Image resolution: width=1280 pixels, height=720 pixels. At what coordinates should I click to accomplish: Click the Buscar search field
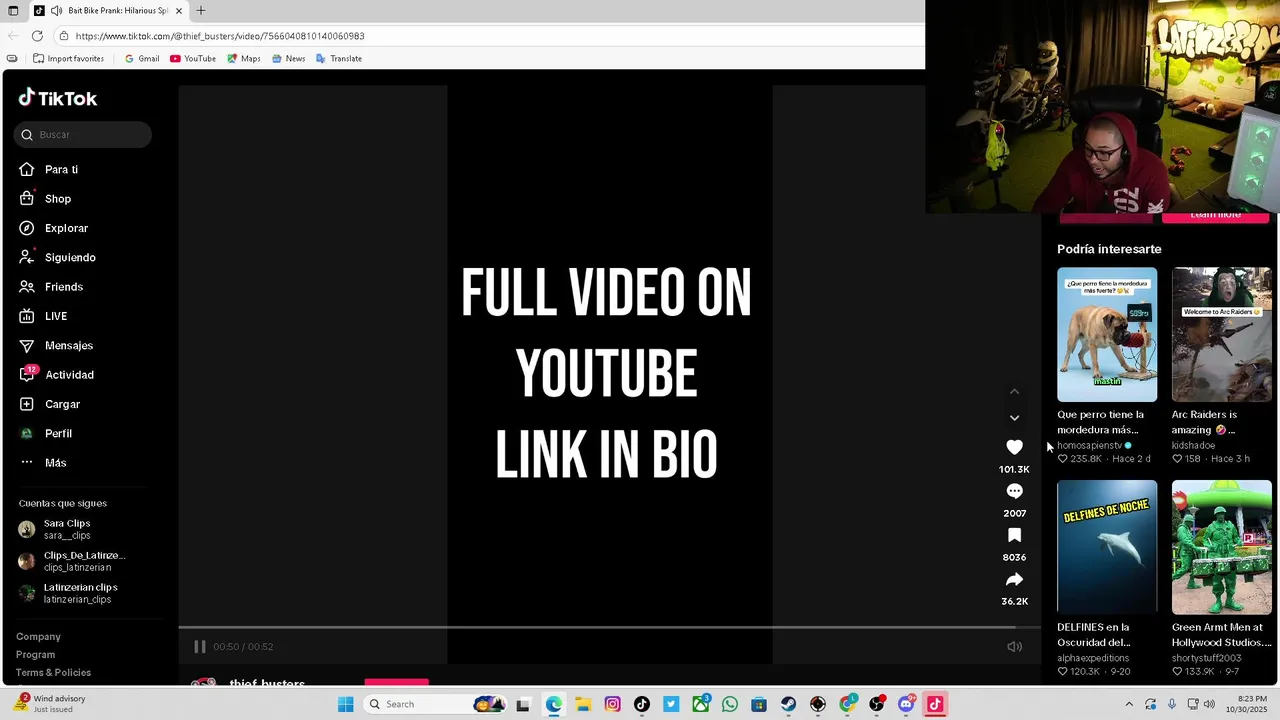pyautogui.click(x=83, y=135)
